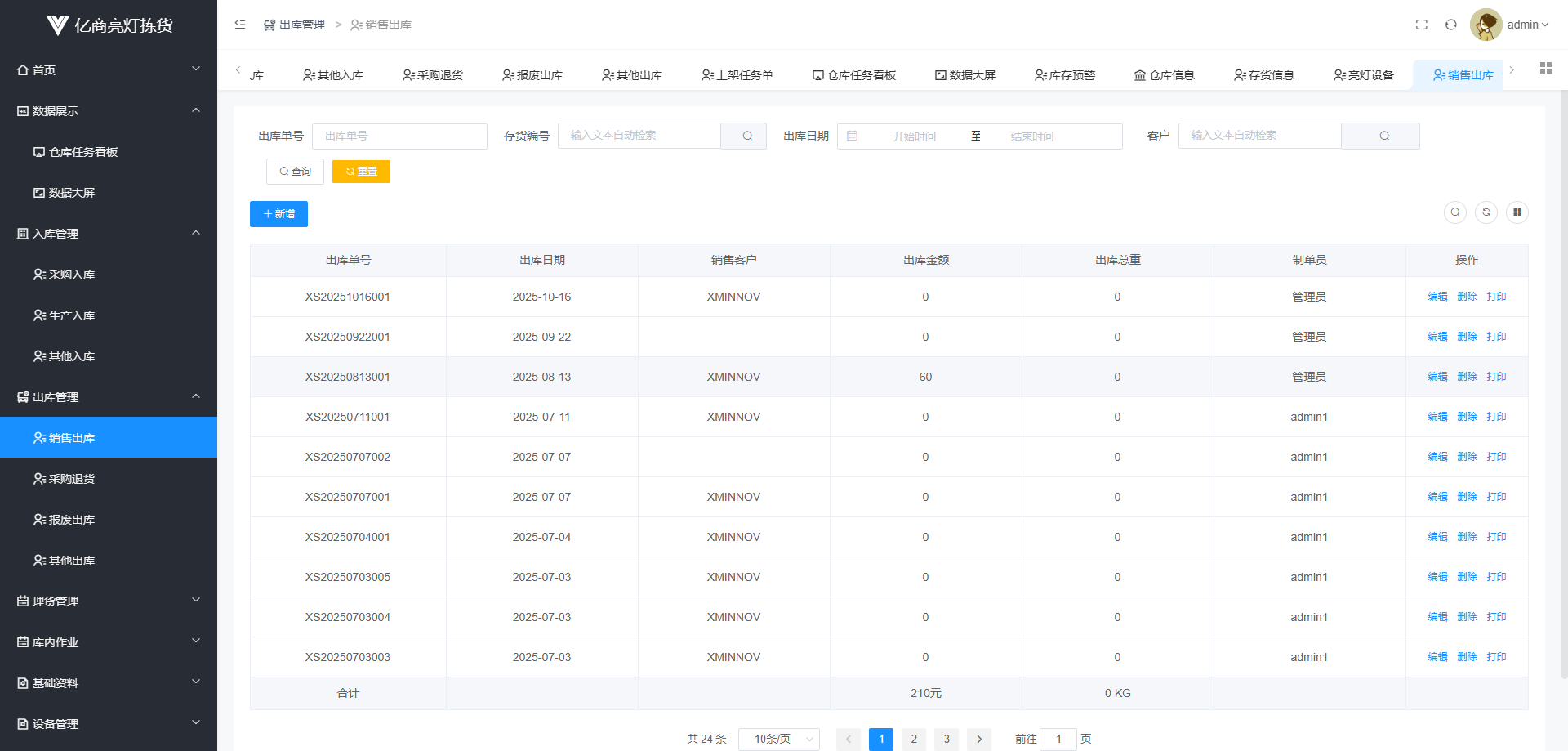Open 采购入库 in the sidebar
Viewport: 1568px width, 751px height.
pos(72,275)
